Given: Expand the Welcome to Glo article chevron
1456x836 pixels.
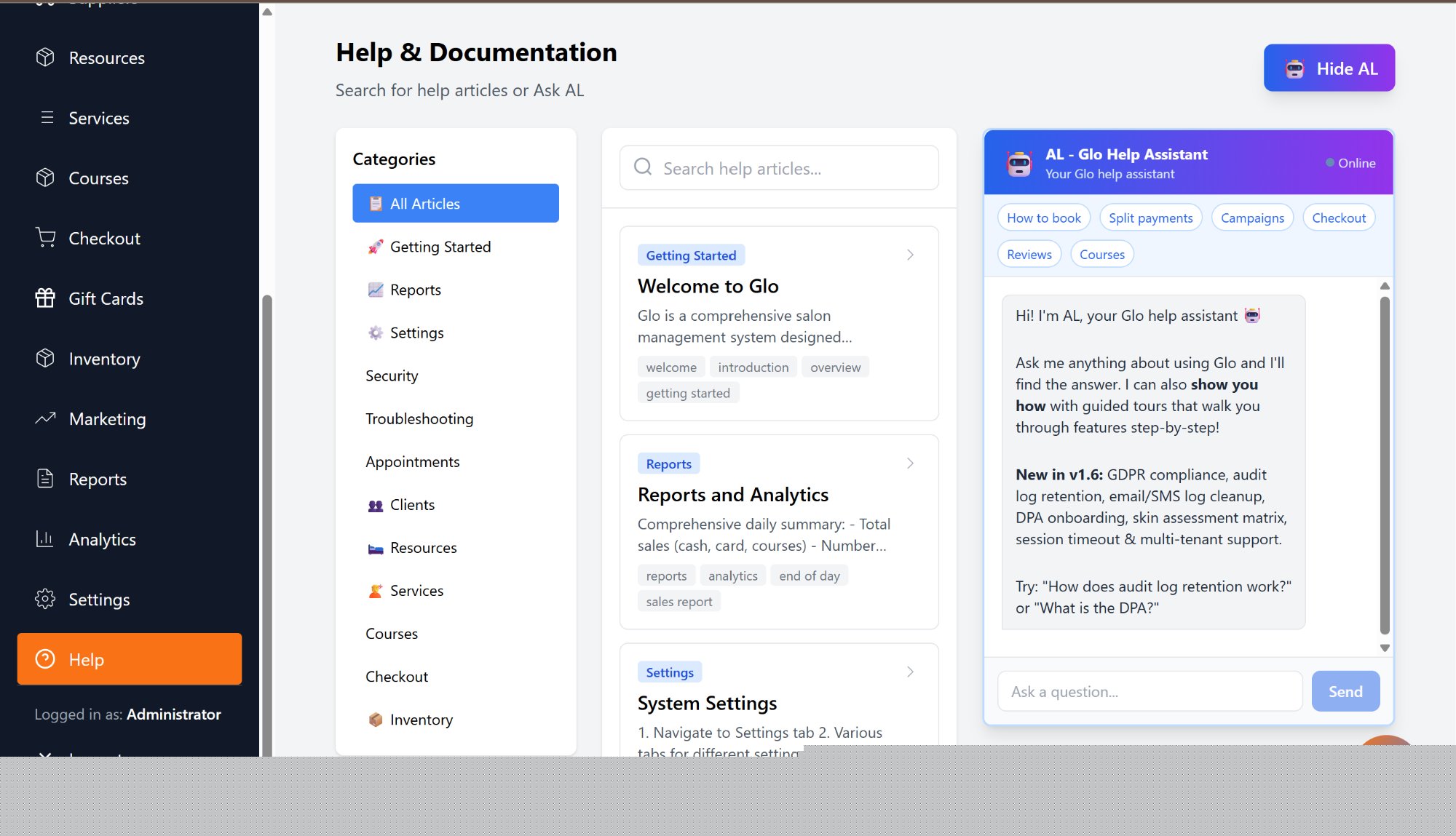Looking at the screenshot, I should pos(910,255).
